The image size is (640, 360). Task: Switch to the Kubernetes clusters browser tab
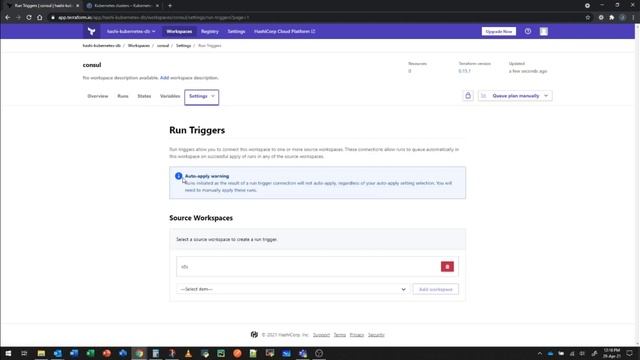tap(122, 6)
